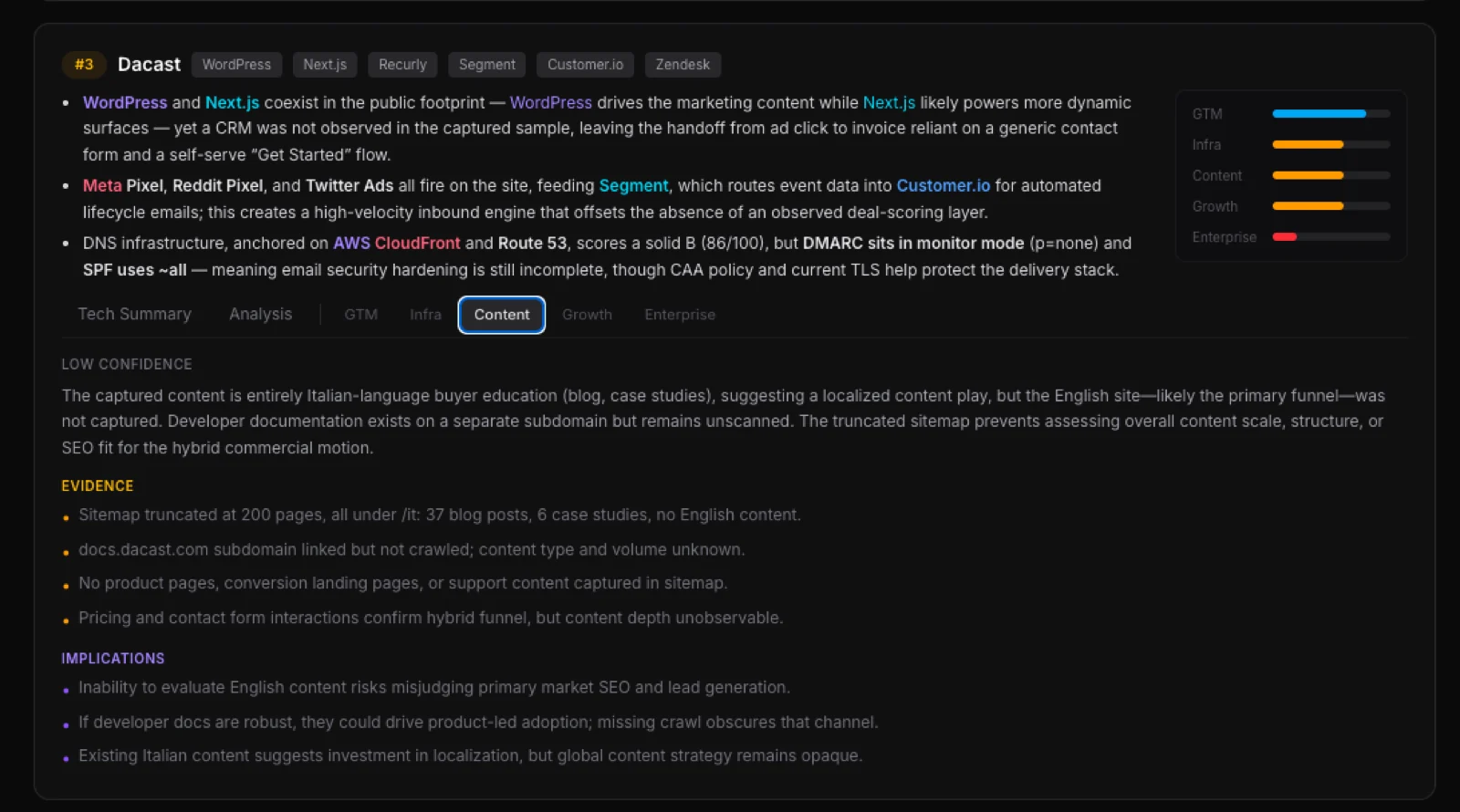This screenshot has width=1460, height=812.
Task: Click the "Inability to evaluate English content" implication
Action: pyautogui.click(x=434, y=687)
